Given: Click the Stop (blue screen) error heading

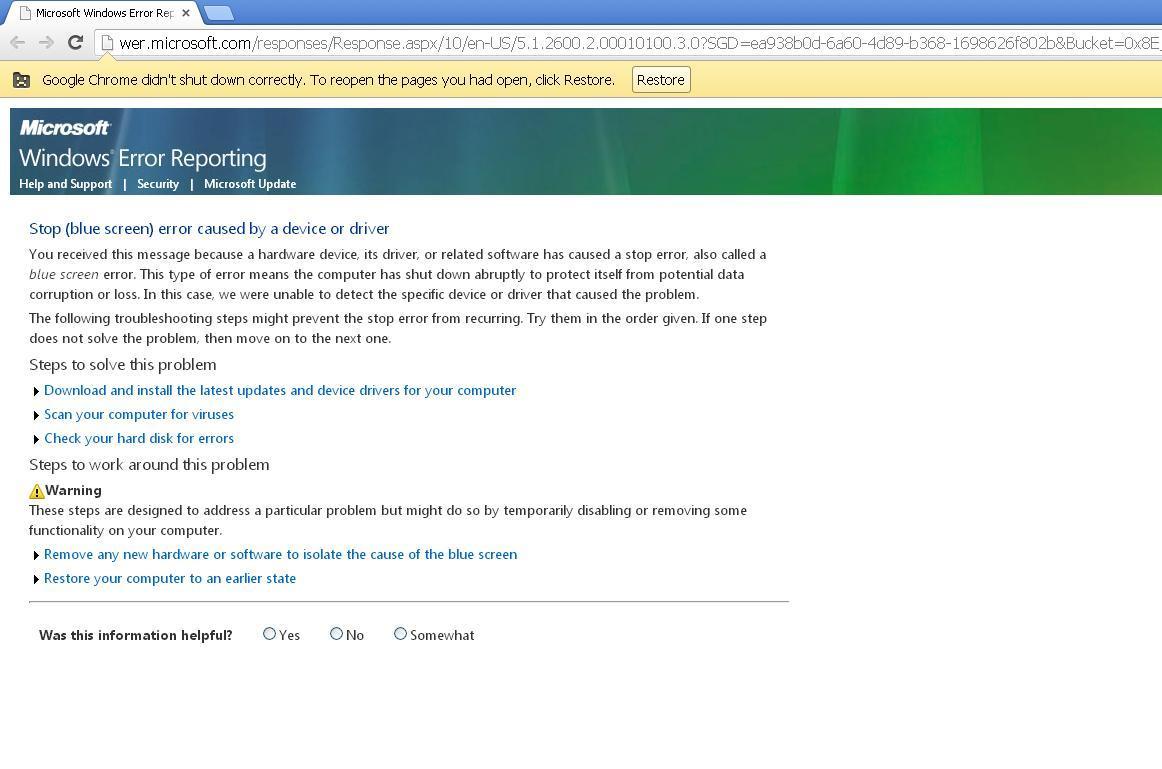Looking at the screenshot, I should coord(209,229).
